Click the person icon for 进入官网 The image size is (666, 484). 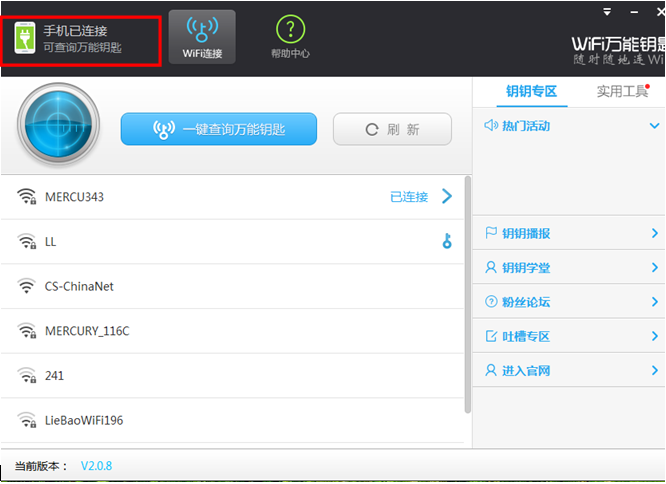tap(491, 370)
